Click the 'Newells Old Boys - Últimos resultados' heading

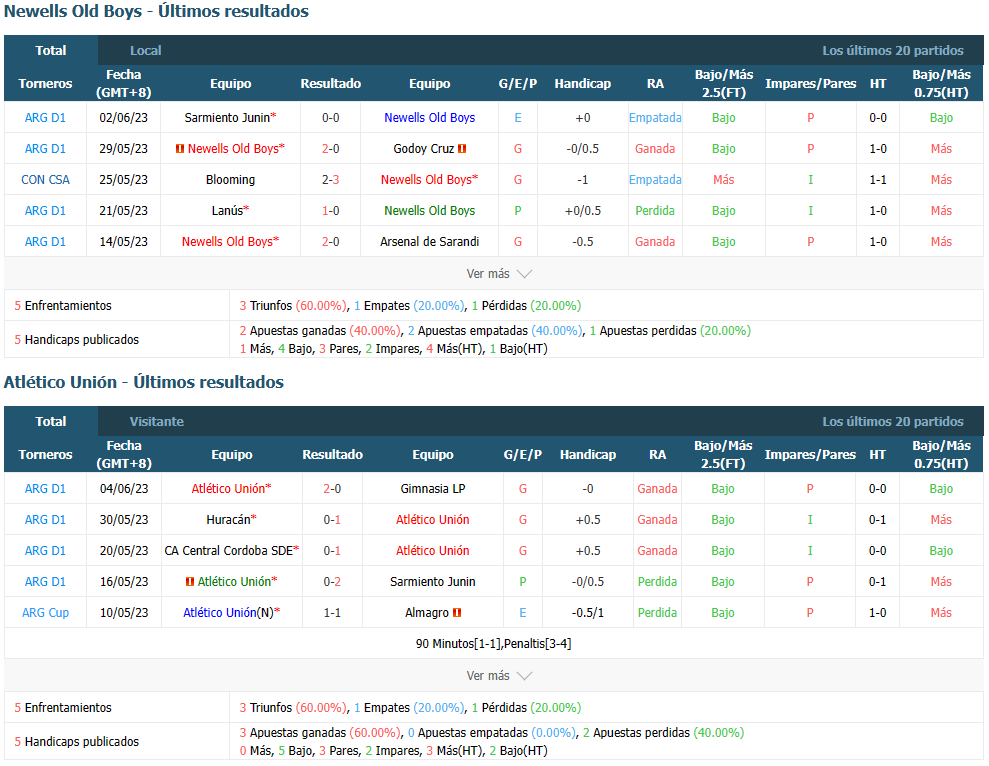[x=156, y=11]
